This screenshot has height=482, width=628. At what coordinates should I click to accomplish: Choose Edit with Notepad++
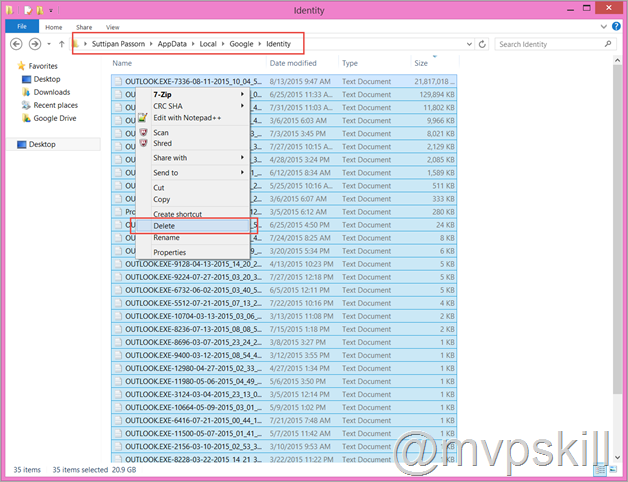tap(193, 118)
